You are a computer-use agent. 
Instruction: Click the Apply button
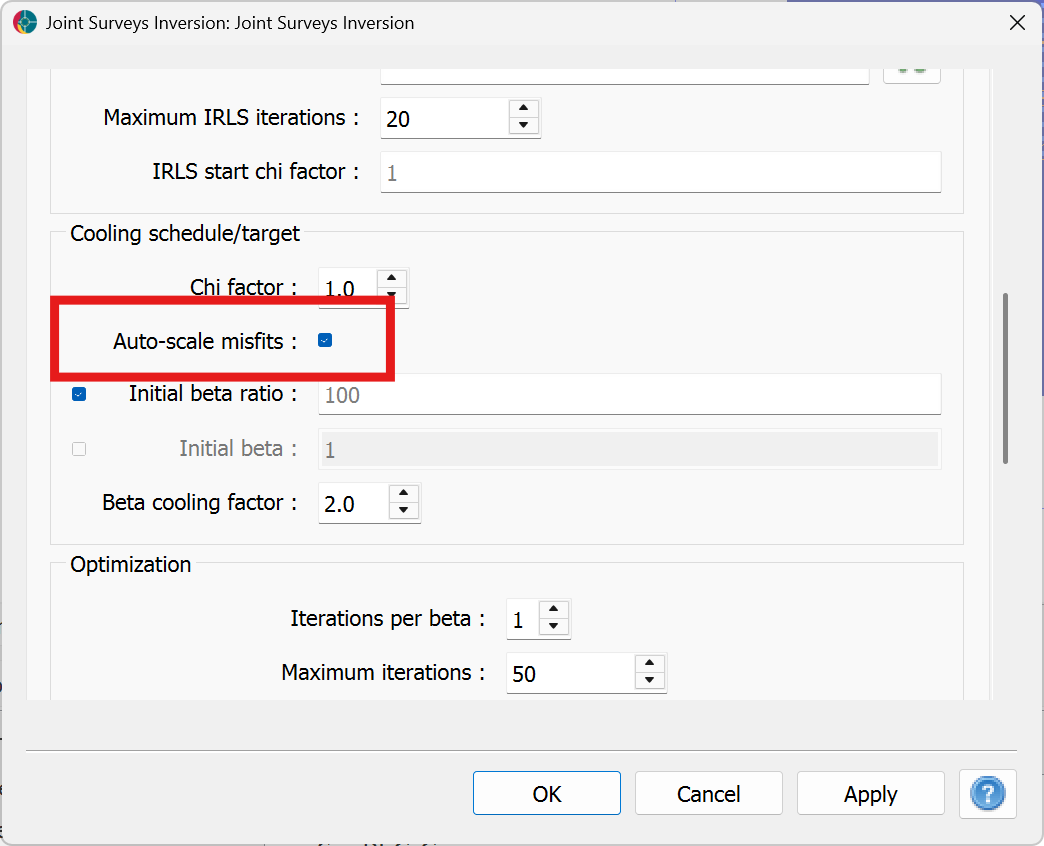click(871, 793)
